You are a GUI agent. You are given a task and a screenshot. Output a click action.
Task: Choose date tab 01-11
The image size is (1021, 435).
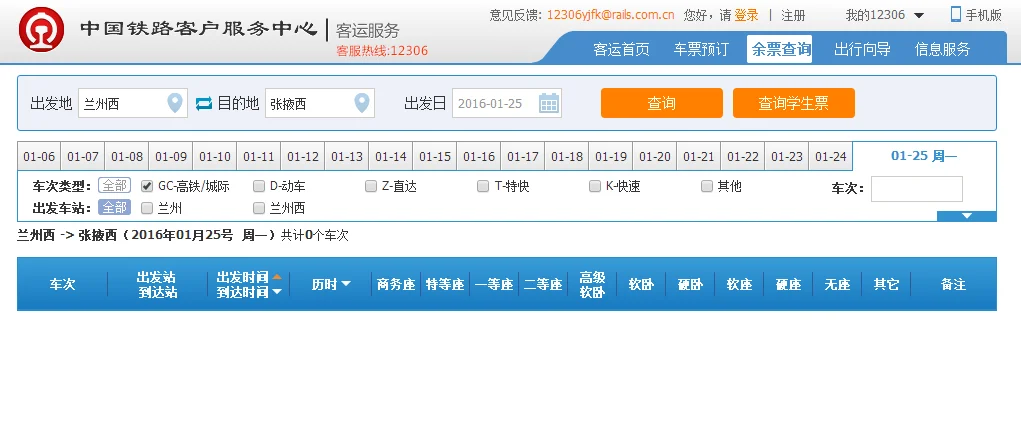pyautogui.click(x=259, y=156)
